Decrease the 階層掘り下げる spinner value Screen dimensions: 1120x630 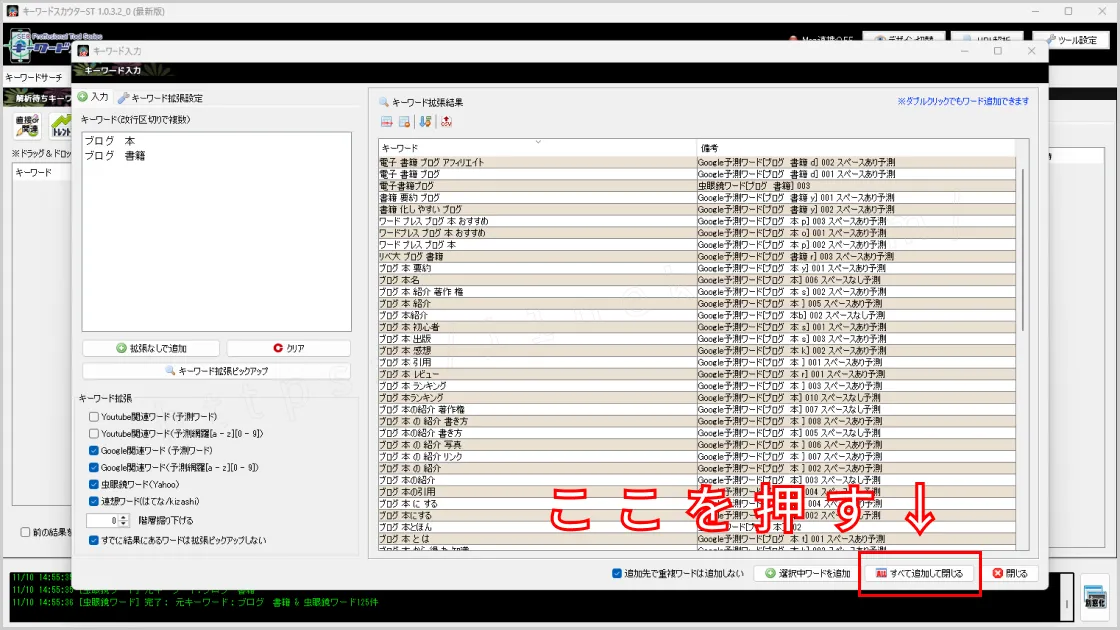tap(125, 524)
